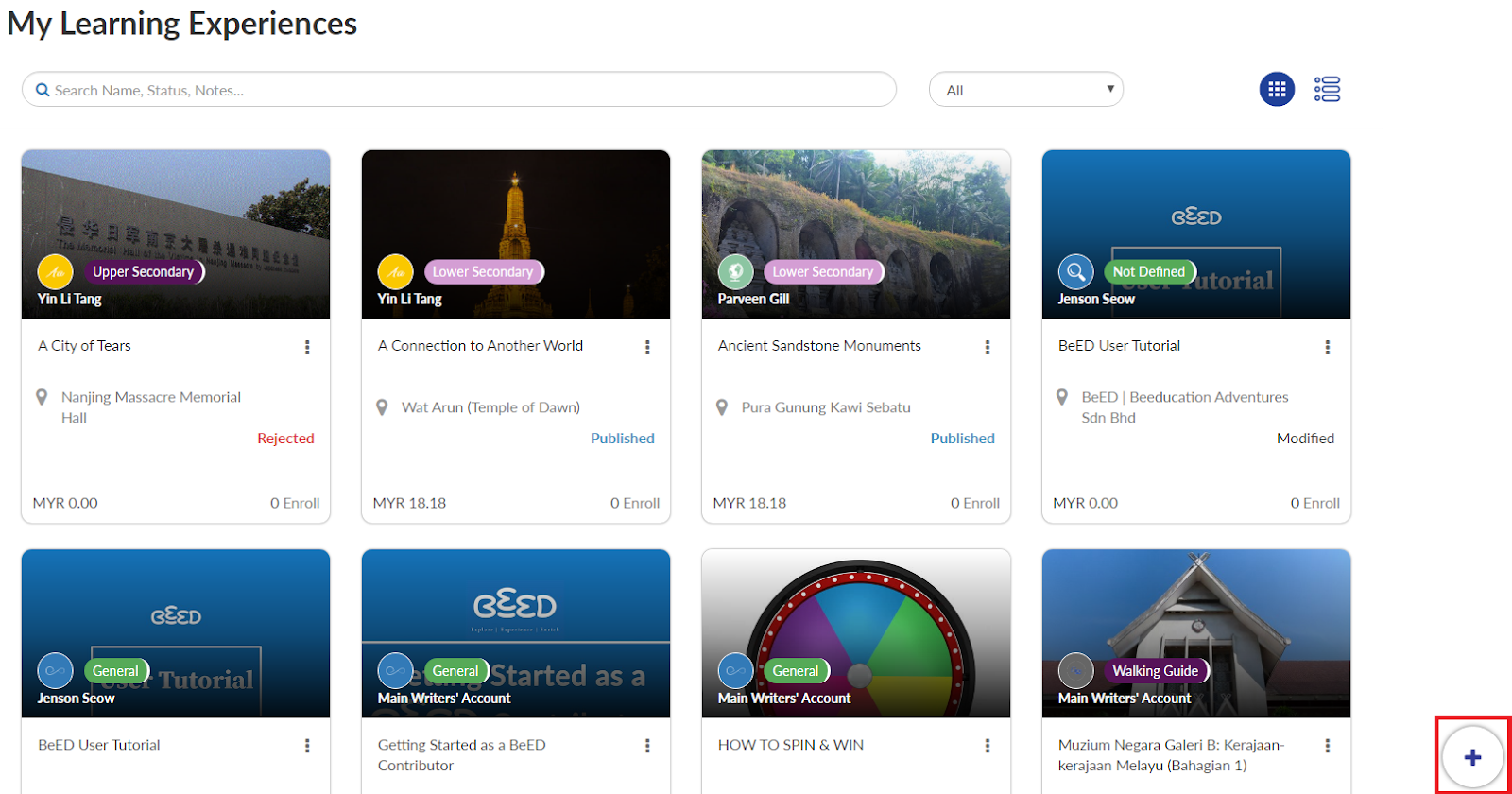Click location pin next to Pura Gunung Kawi Sebatu

(x=722, y=407)
